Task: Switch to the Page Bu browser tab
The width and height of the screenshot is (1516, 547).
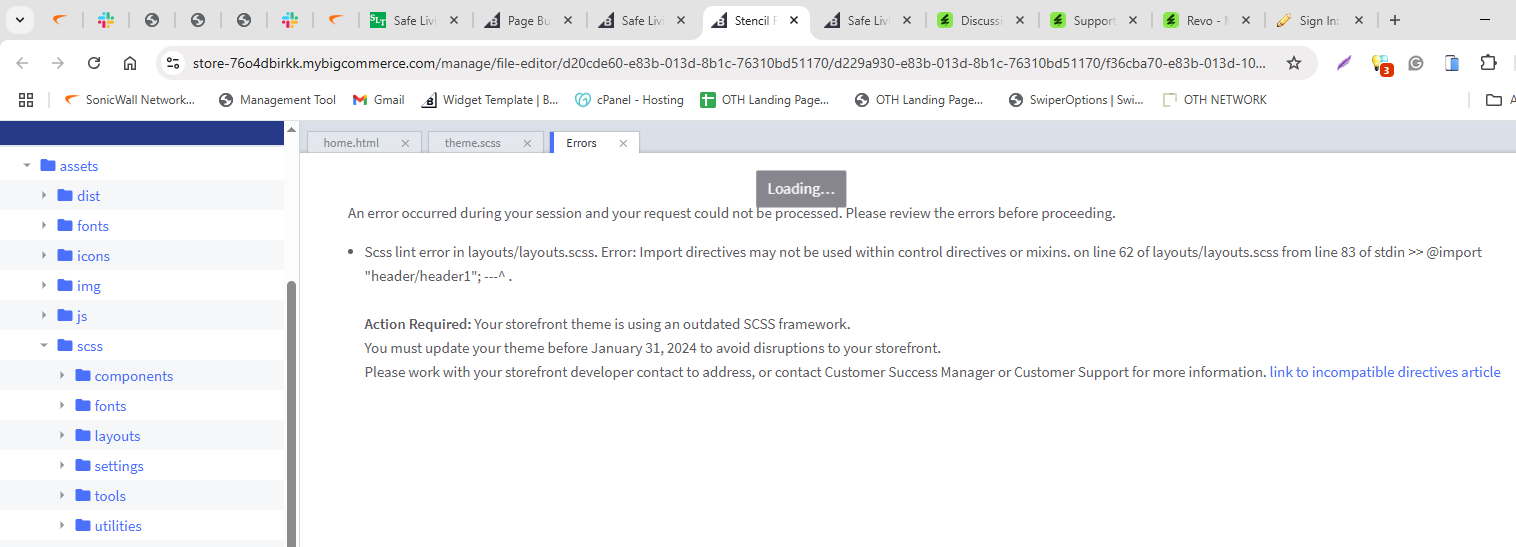Action: [x=529, y=20]
